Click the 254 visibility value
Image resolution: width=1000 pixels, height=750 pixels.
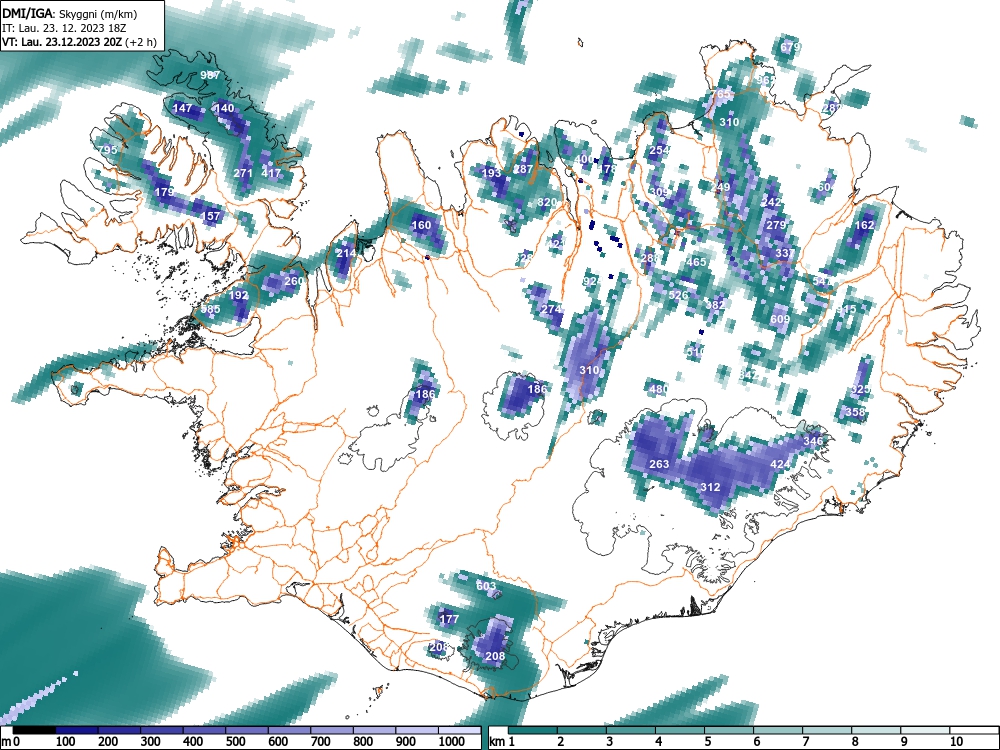[659, 150]
